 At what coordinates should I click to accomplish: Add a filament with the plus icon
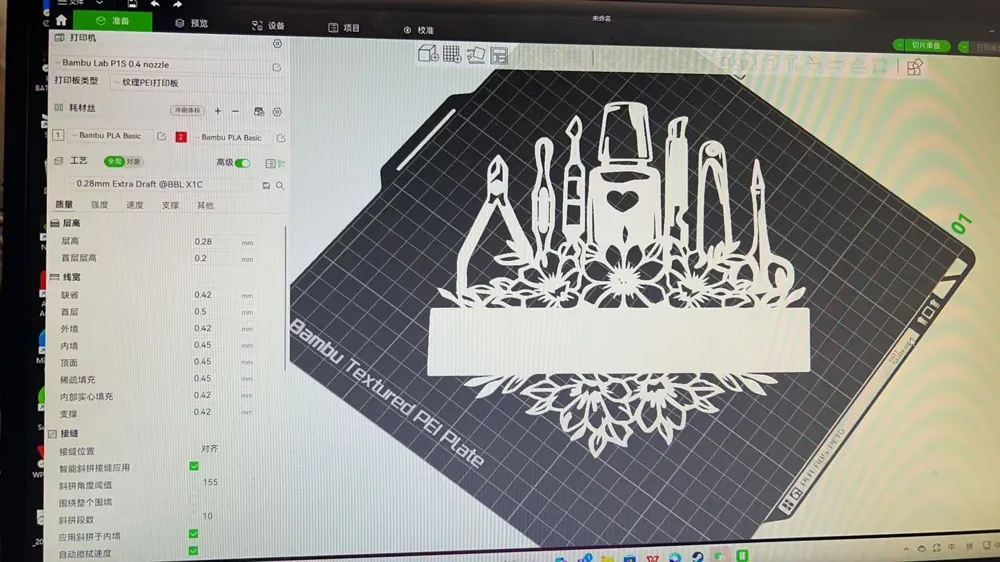217,111
